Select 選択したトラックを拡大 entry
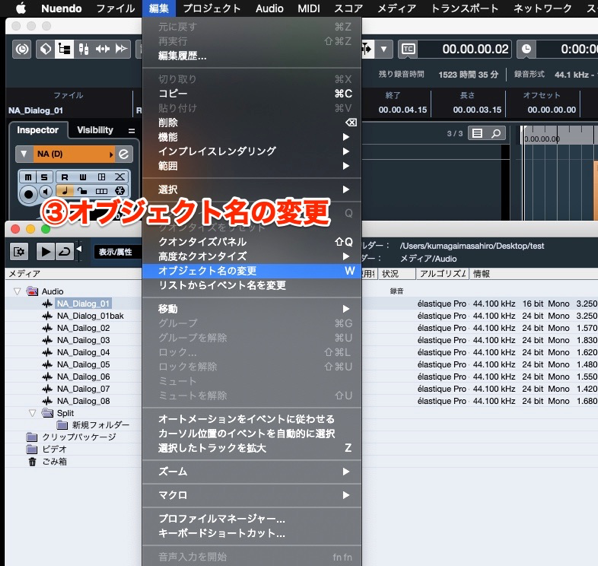 tap(251, 448)
